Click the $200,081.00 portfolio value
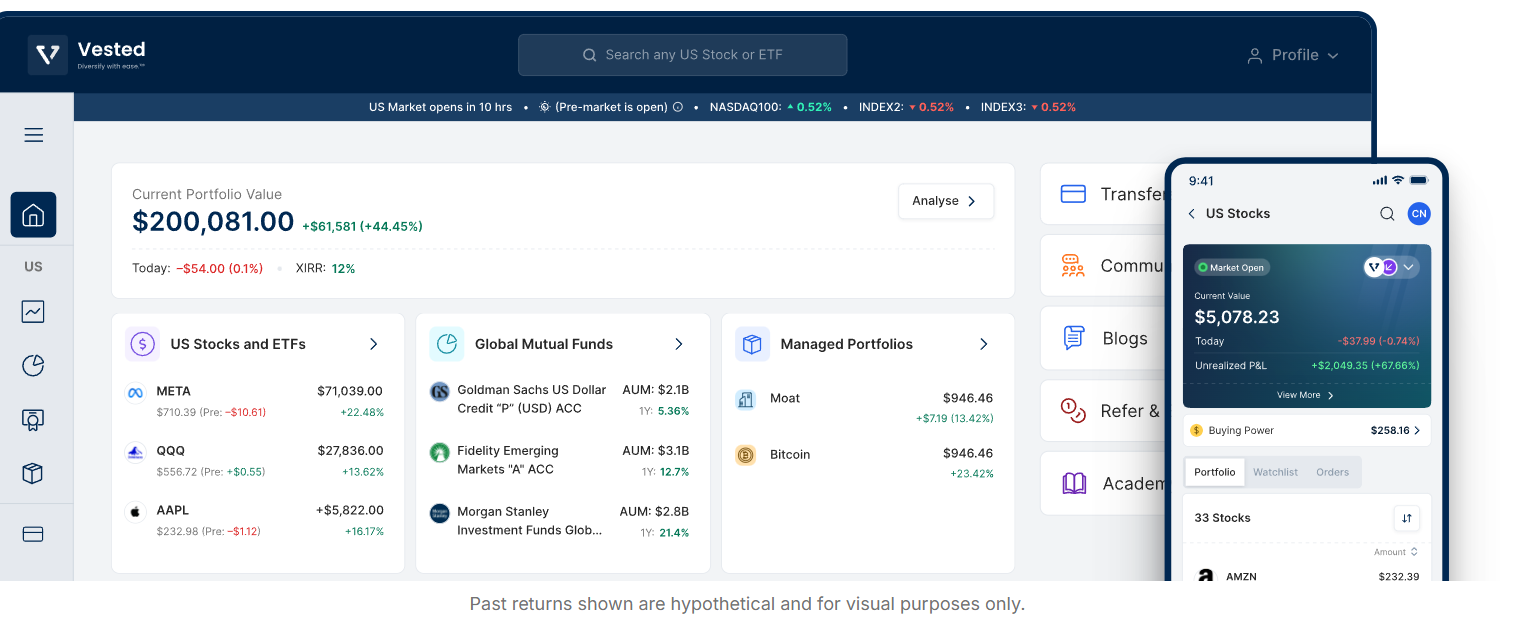This screenshot has width=1522, height=618. 213,222
